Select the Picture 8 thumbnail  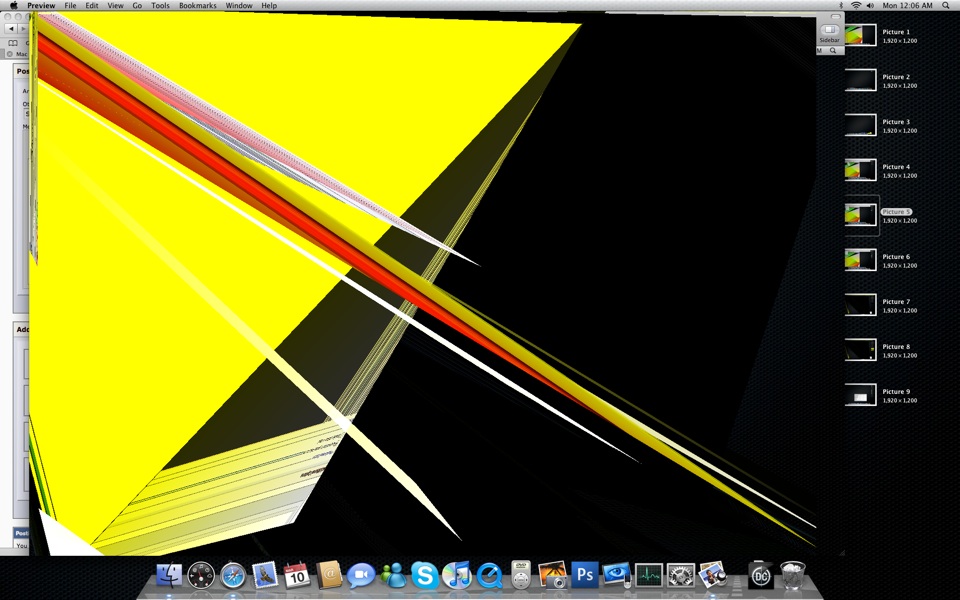click(861, 350)
